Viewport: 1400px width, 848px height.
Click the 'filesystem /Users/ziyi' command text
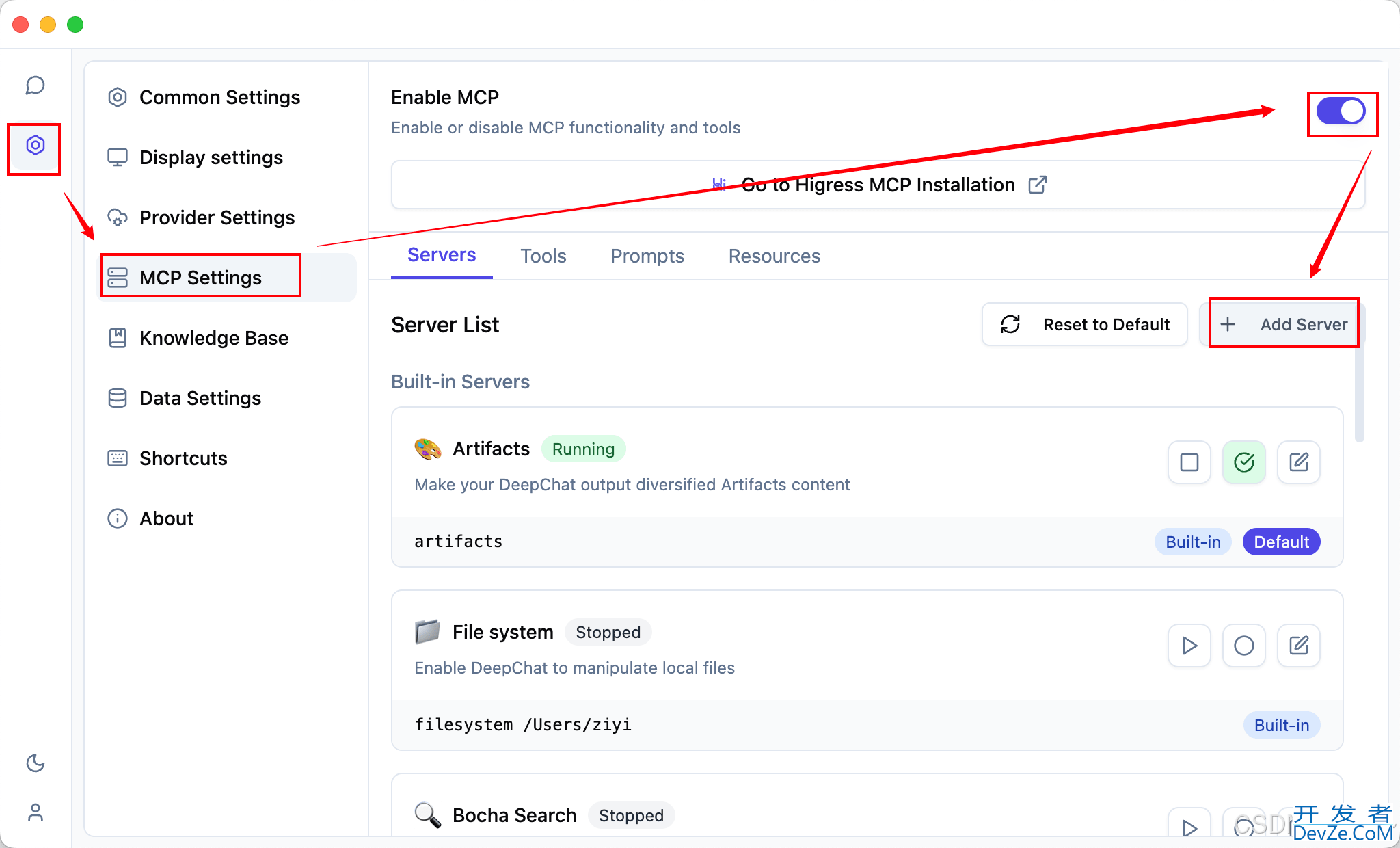tap(523, 725)
